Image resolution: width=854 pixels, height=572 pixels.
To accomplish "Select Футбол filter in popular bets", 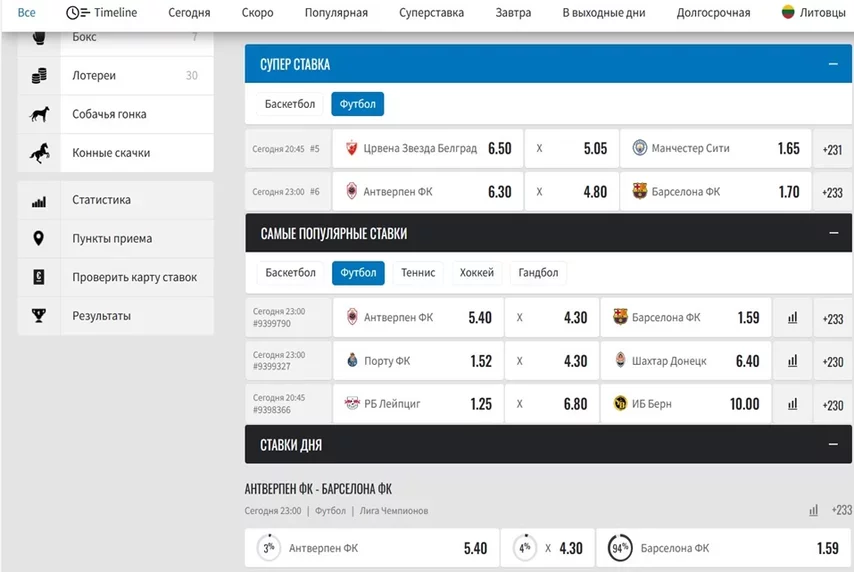I will [358, 273].
